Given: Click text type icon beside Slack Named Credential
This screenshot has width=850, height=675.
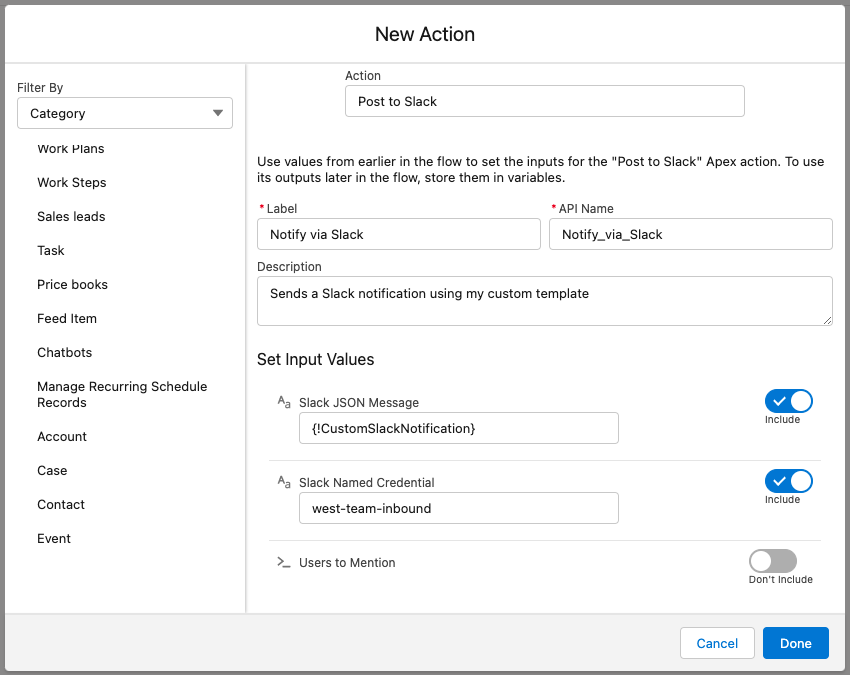Looking at the screenshot, I should coord(284,481).
